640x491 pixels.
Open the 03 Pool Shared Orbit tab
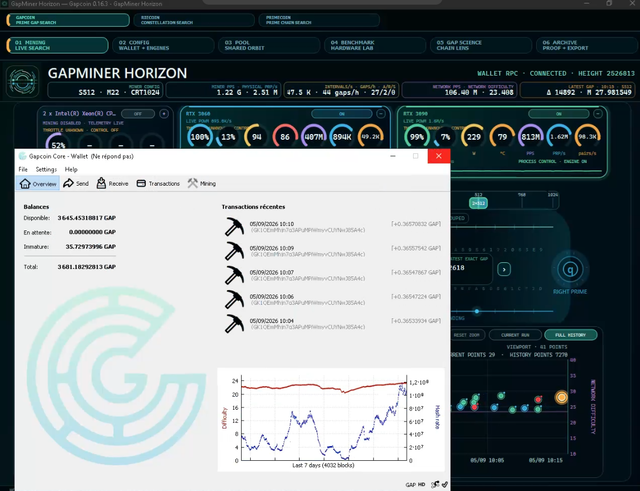tap(269, 45)
